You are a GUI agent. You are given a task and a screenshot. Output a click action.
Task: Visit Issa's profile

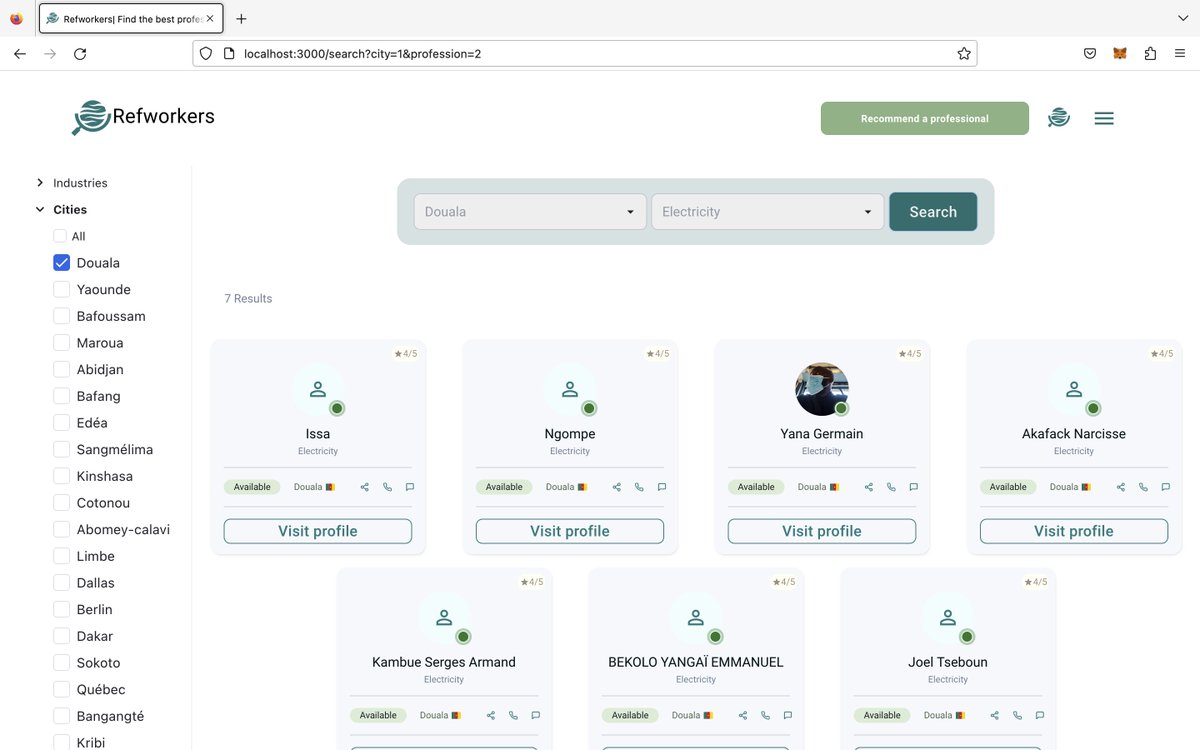(x=318, y=531)
